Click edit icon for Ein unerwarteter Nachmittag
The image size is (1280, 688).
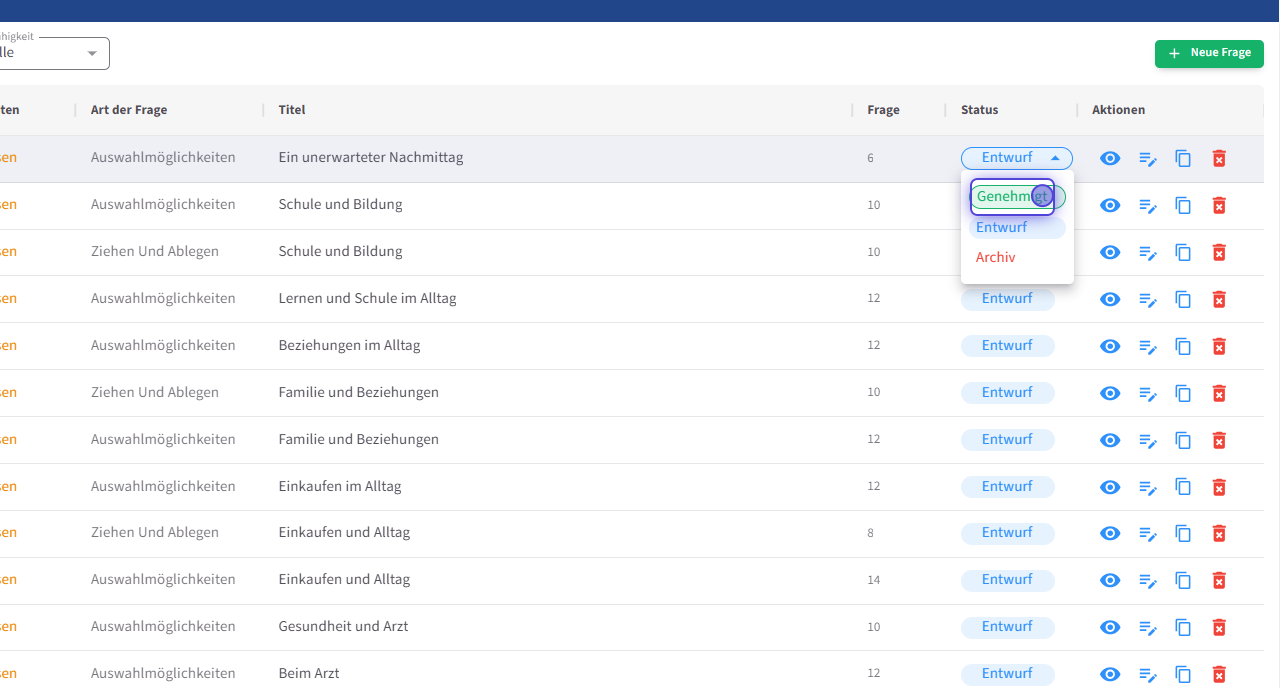(x=1147, y=159)
